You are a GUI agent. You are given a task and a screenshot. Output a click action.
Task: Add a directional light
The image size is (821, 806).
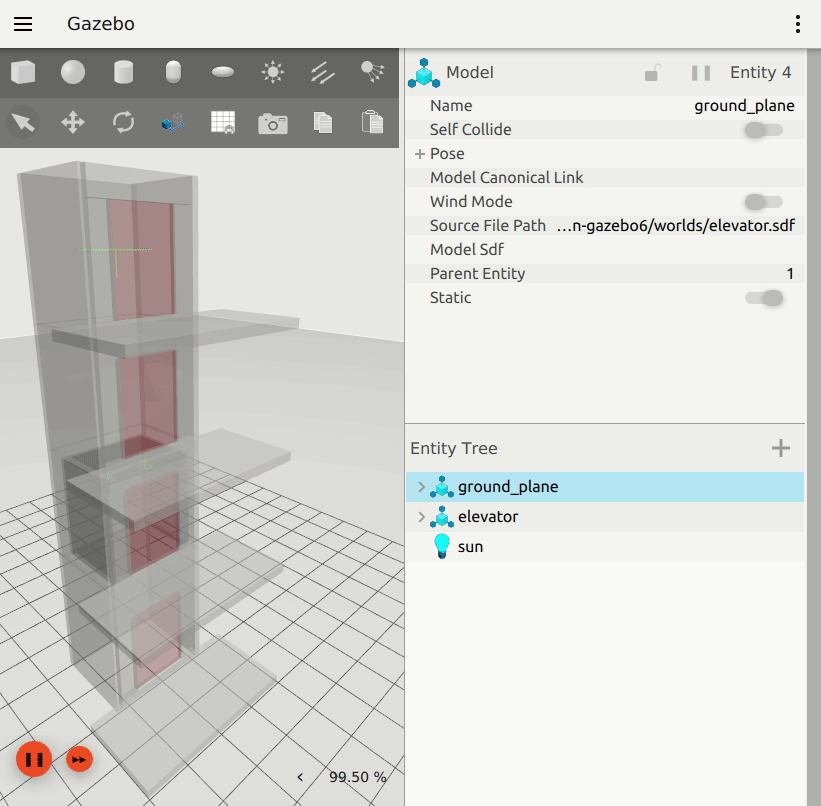click(x=323, y=72)
